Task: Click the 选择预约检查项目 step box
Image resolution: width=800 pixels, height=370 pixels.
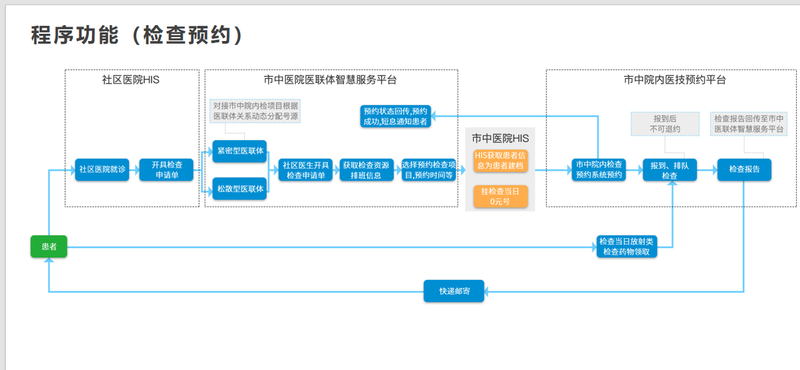Action: tap(429, 170)
